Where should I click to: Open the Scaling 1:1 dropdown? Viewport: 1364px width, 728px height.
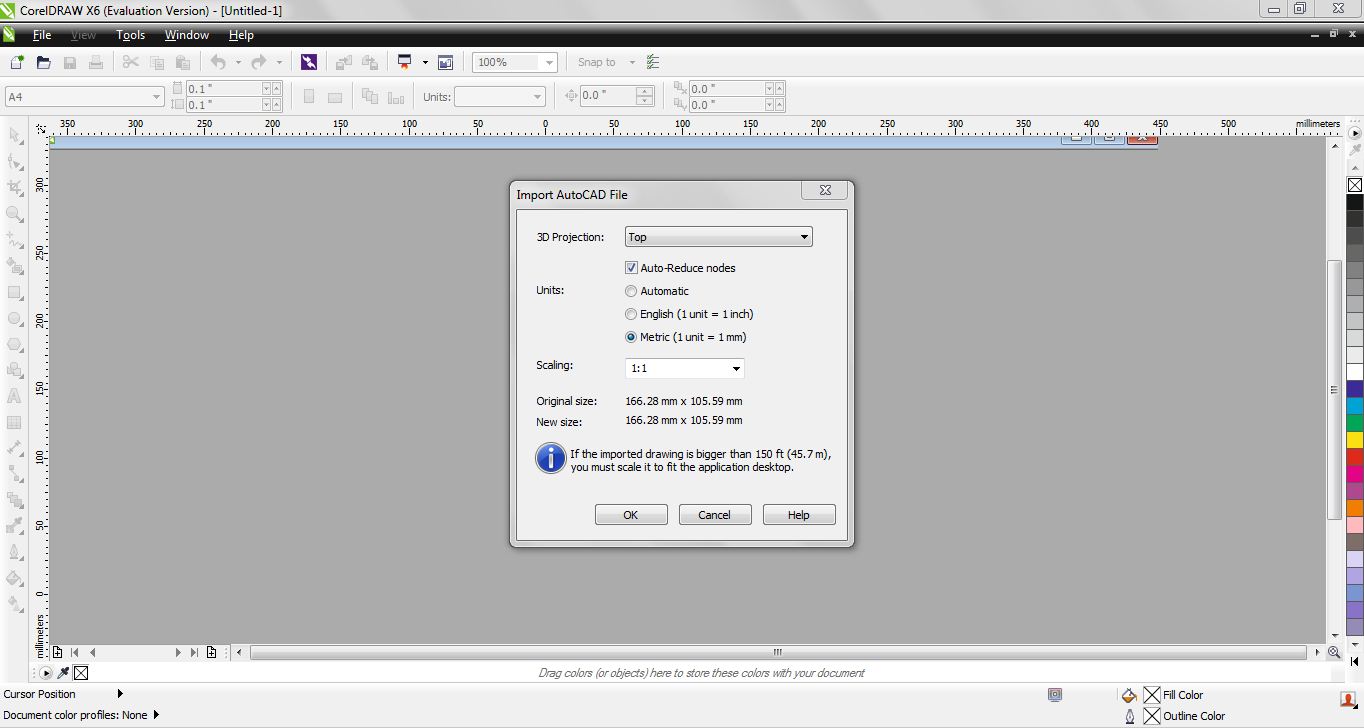685,368
